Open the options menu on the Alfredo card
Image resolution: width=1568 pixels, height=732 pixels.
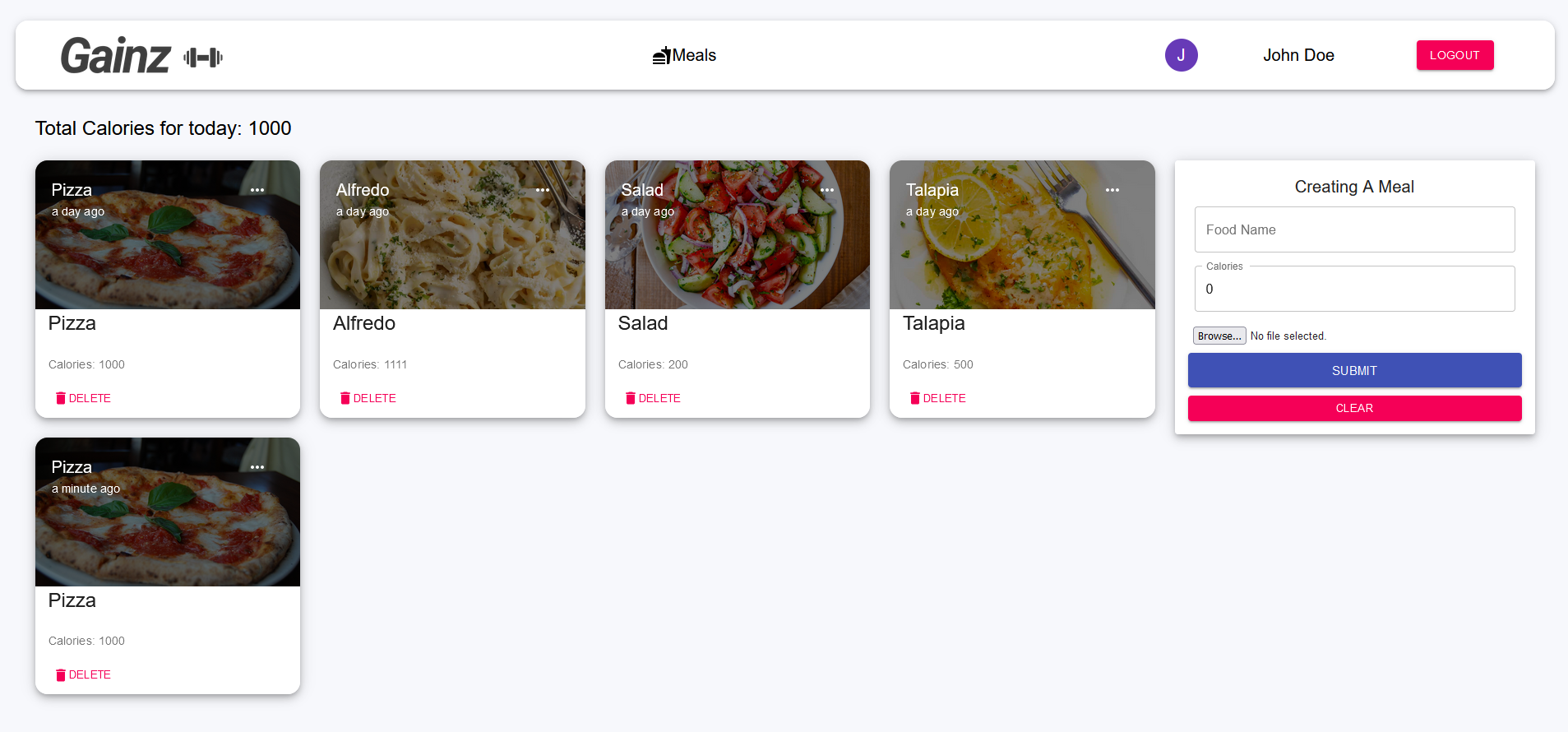(x=543, y=190)
